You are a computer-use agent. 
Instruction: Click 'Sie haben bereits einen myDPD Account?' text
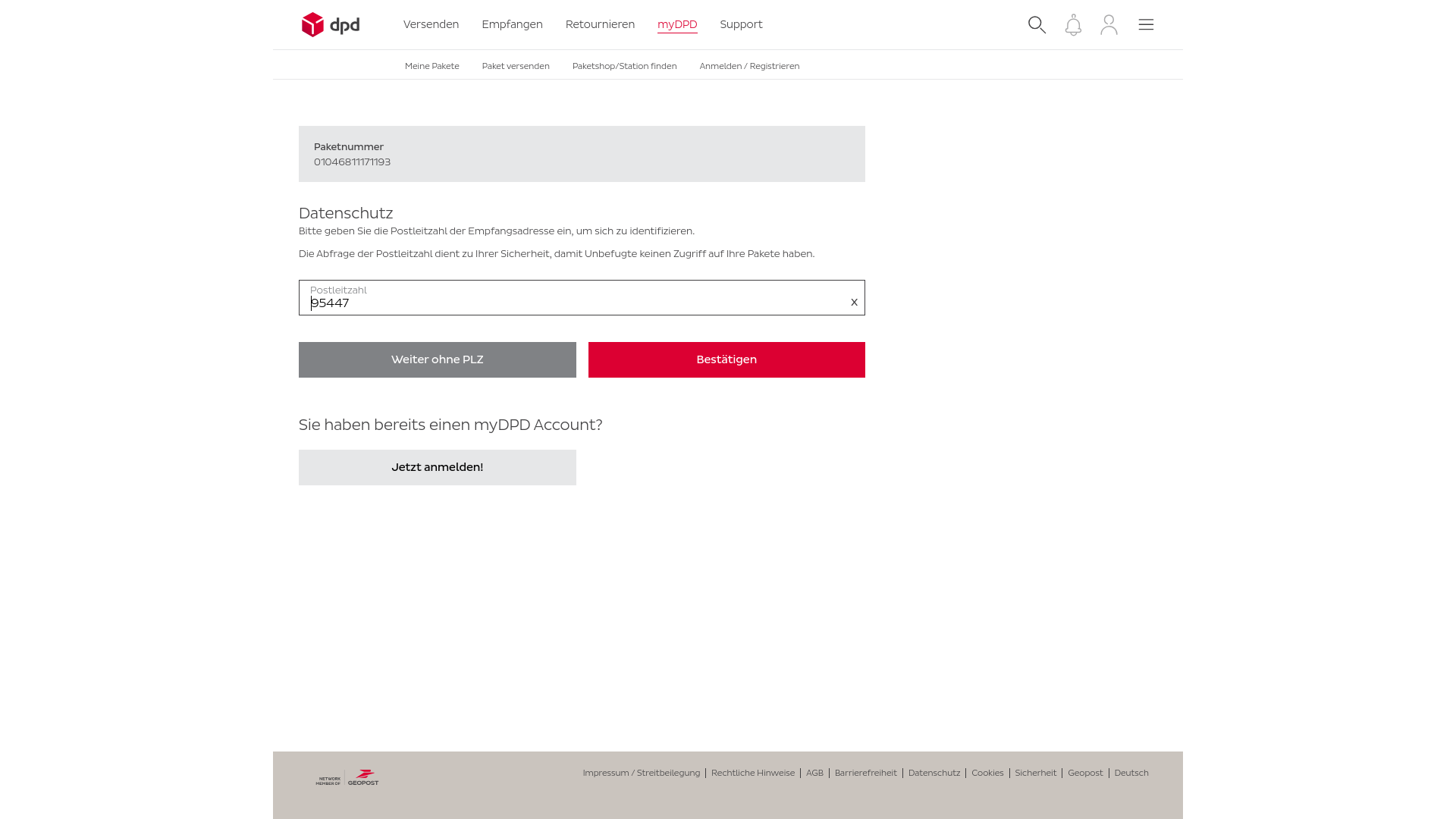450,425
